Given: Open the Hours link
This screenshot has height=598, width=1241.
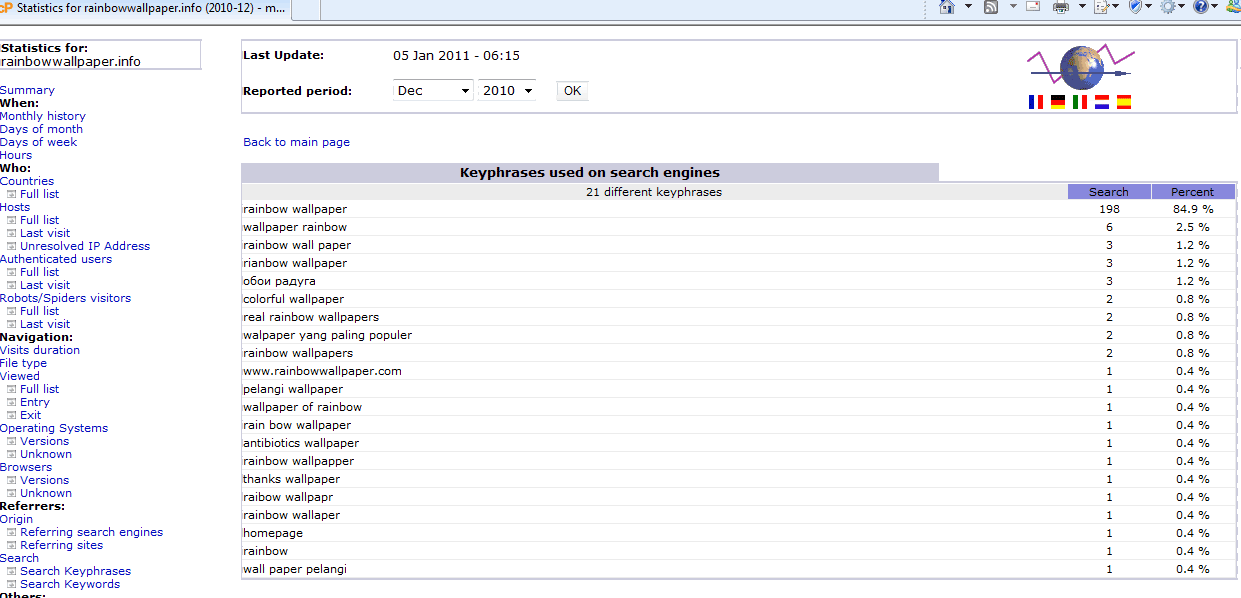Looking at the screenshot, I should 16,155.
